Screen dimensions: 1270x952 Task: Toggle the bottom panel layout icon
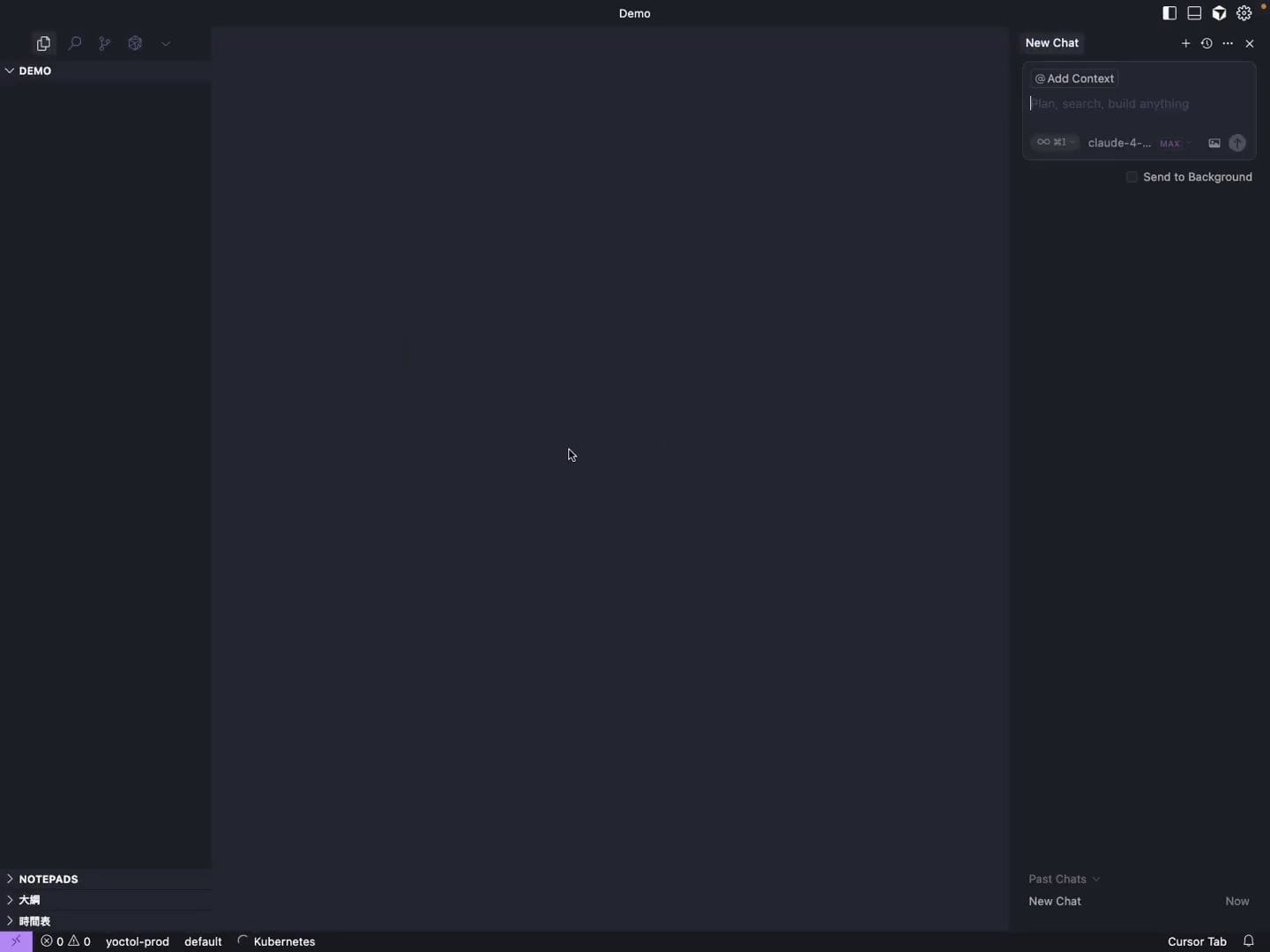[1194, 13]
